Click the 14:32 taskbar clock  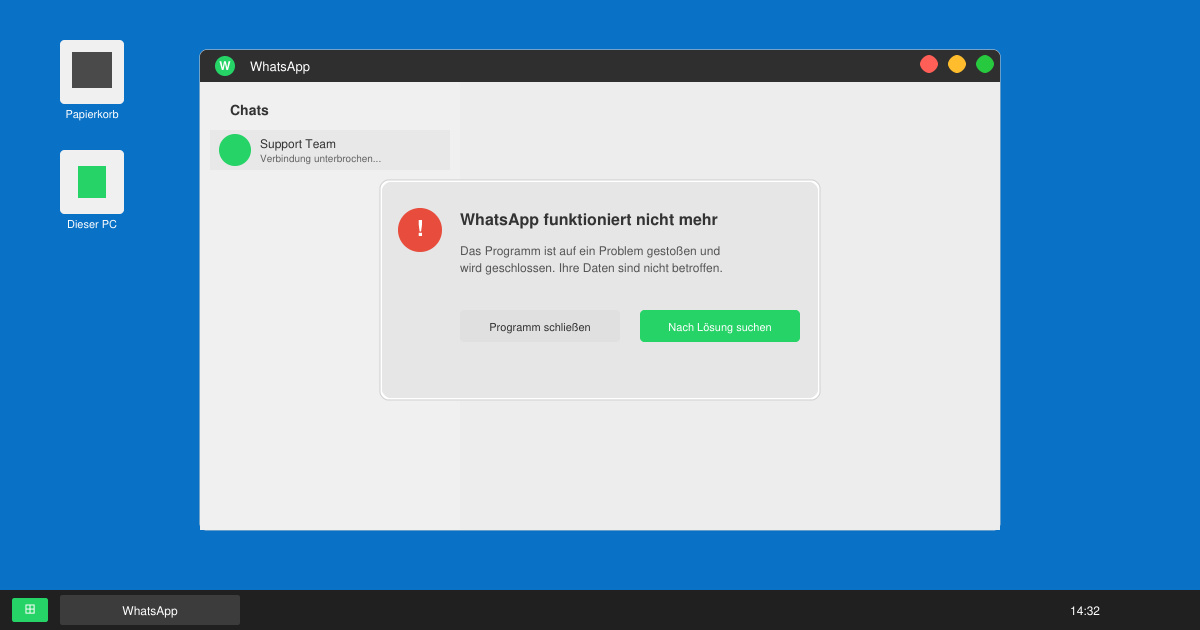pos(1085,611)
